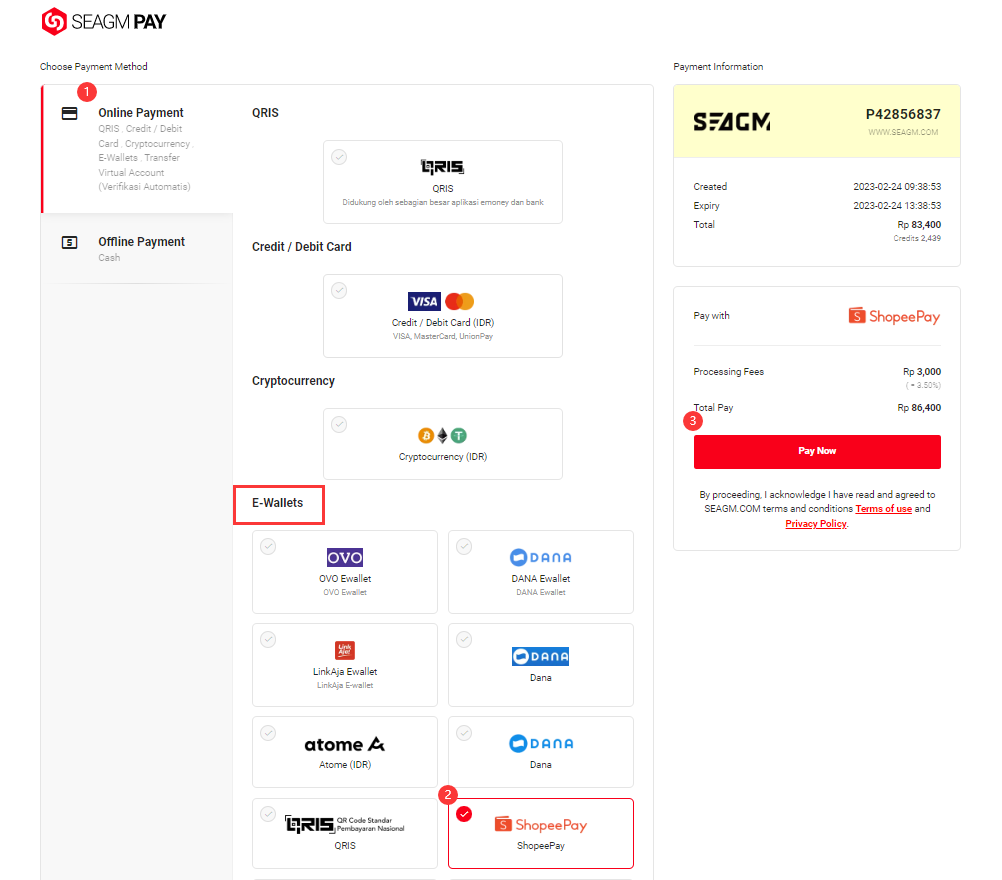Click the WWW.SEAGM.COM text
This screenshot has width=1002, height=880.
(x=903, y=132)
